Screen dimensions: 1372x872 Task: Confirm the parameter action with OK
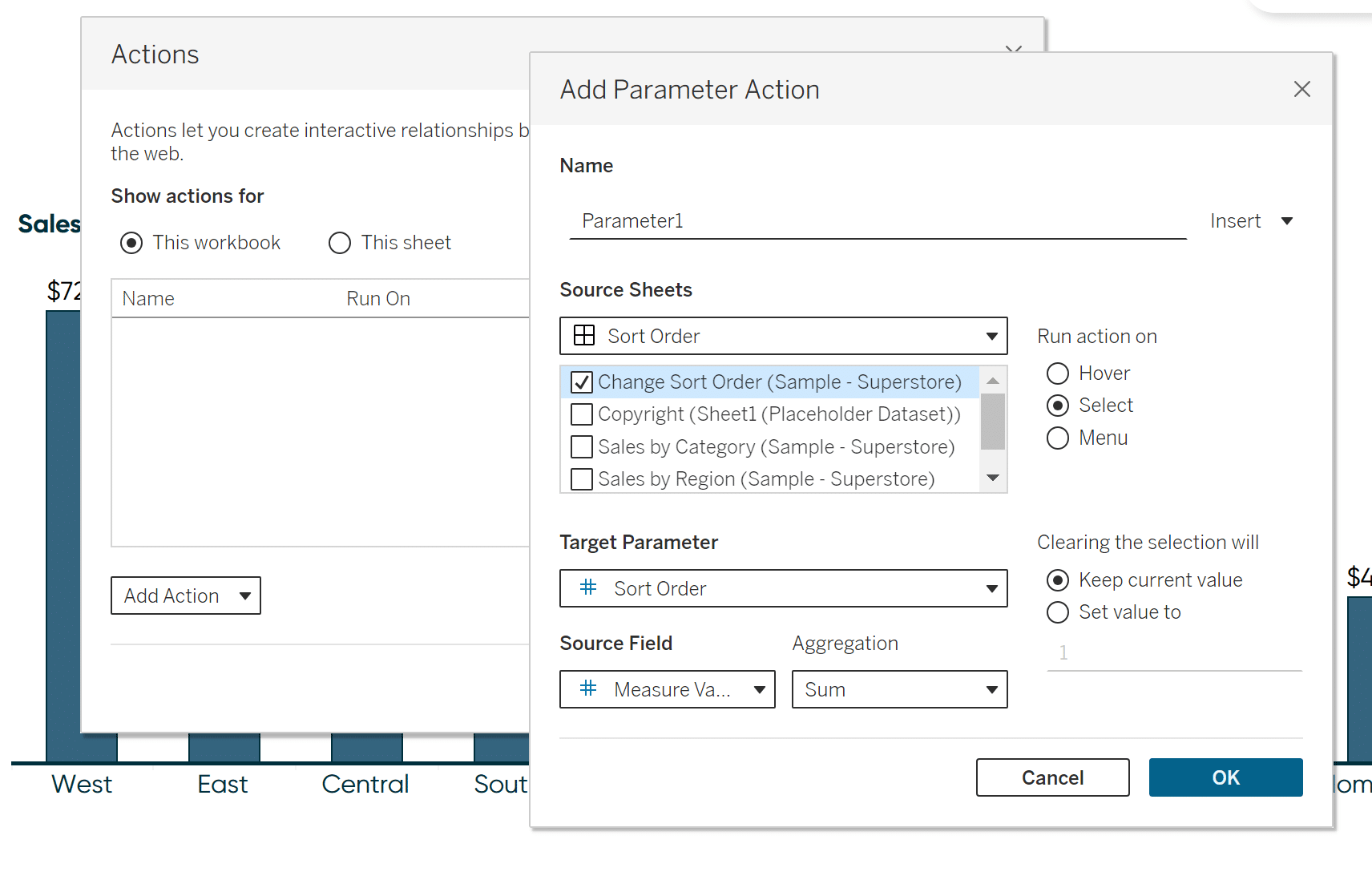pyautogui.click(x=1225, y=777)
